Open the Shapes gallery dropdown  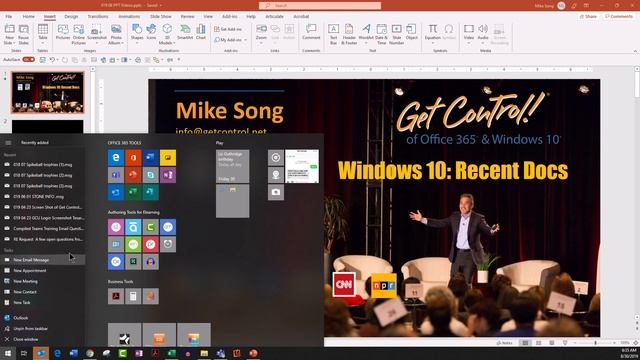coord(137,43)
